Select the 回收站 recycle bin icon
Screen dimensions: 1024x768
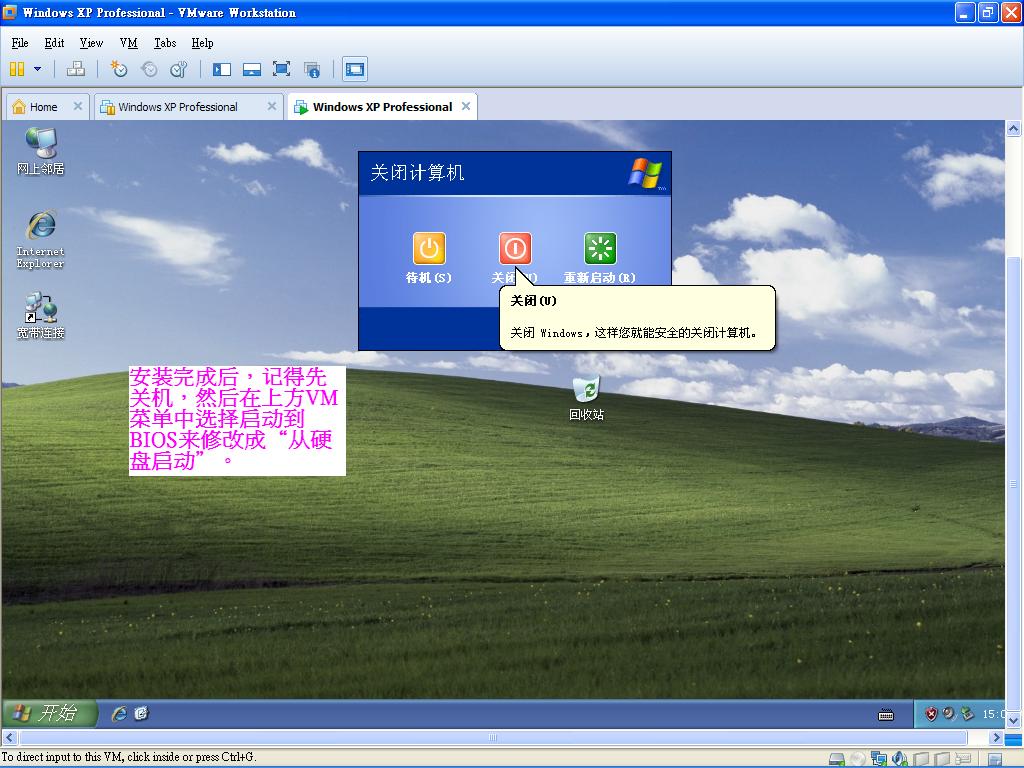click(586, 398)
